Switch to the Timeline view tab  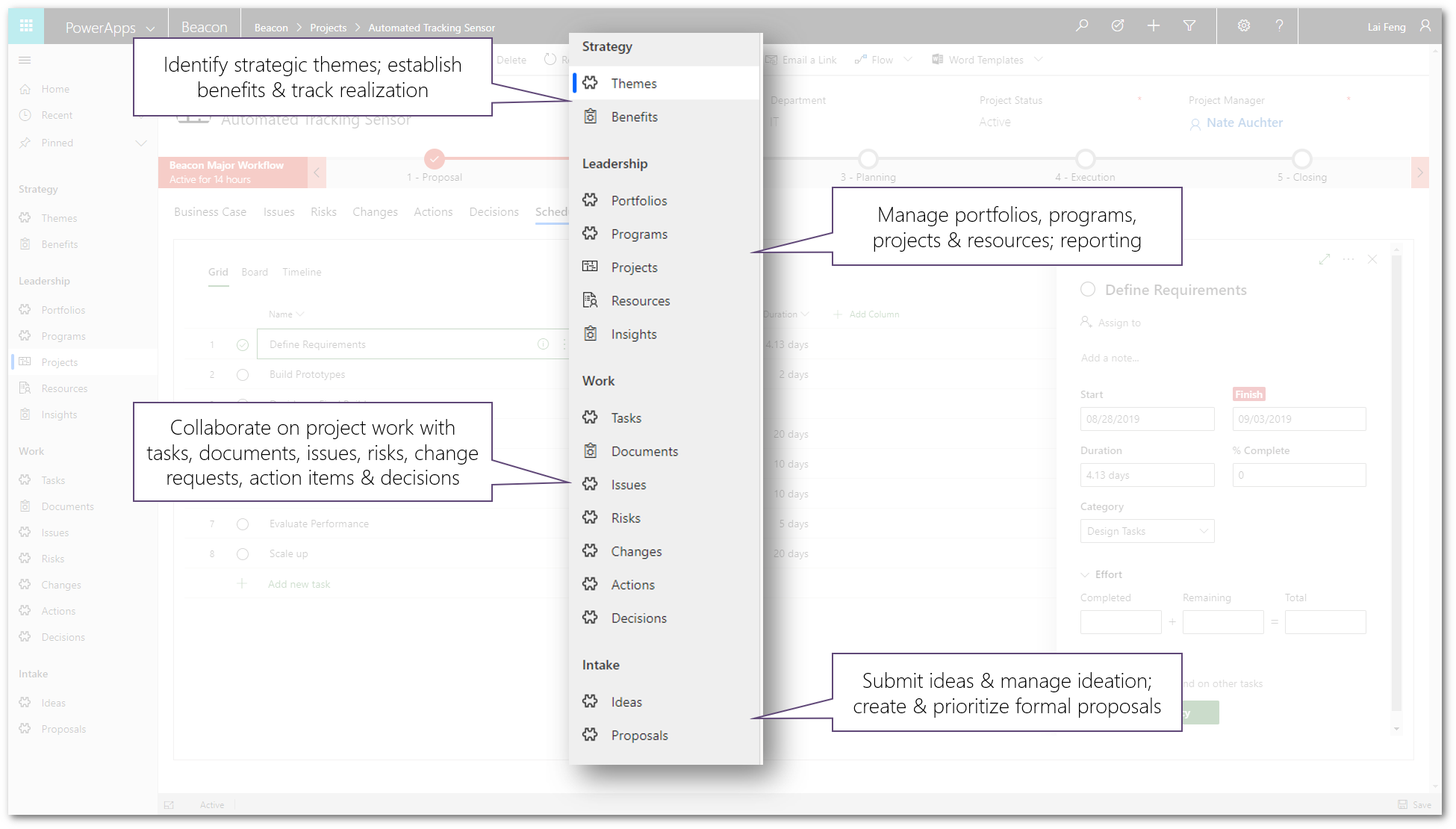302,272
